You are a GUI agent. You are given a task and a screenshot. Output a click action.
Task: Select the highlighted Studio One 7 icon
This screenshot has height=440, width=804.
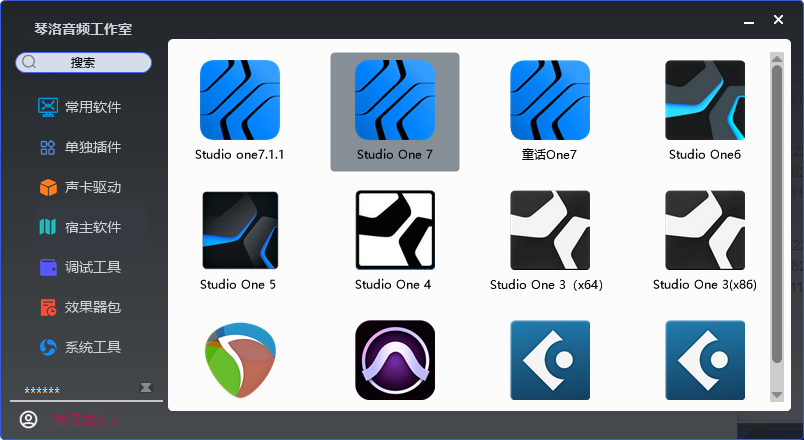coord(395,100)
